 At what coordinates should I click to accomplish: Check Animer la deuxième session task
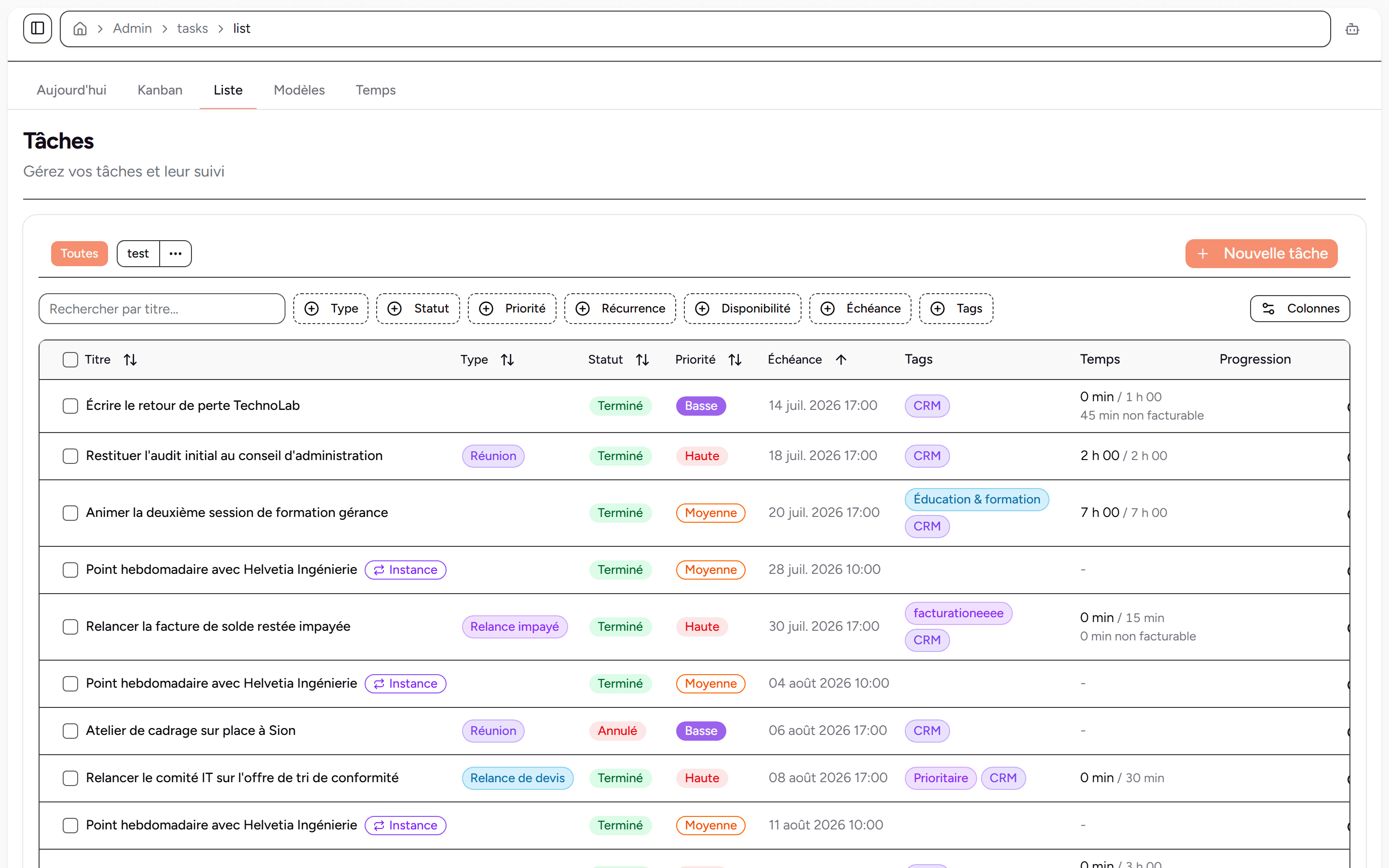(x=70, y=513)
